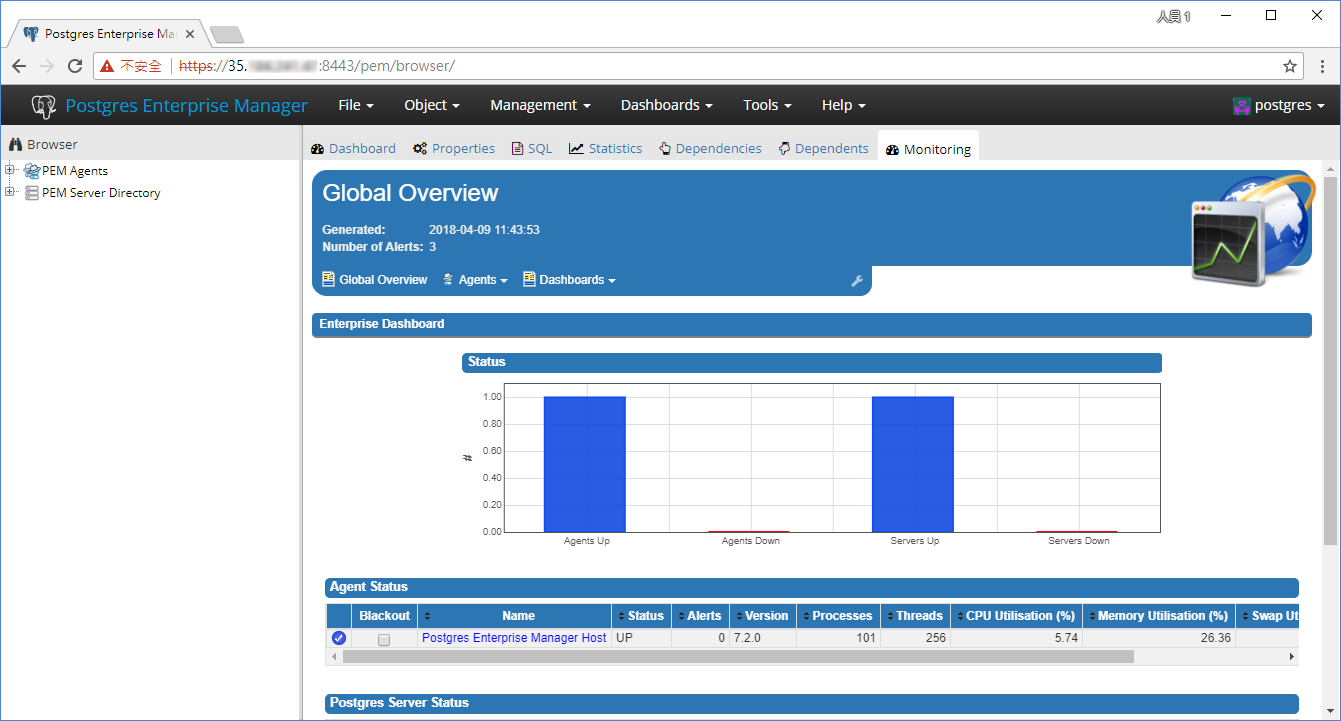Select the Monitoring tab
Viewport: 1341px width, 721px height.
click(928, 149)
